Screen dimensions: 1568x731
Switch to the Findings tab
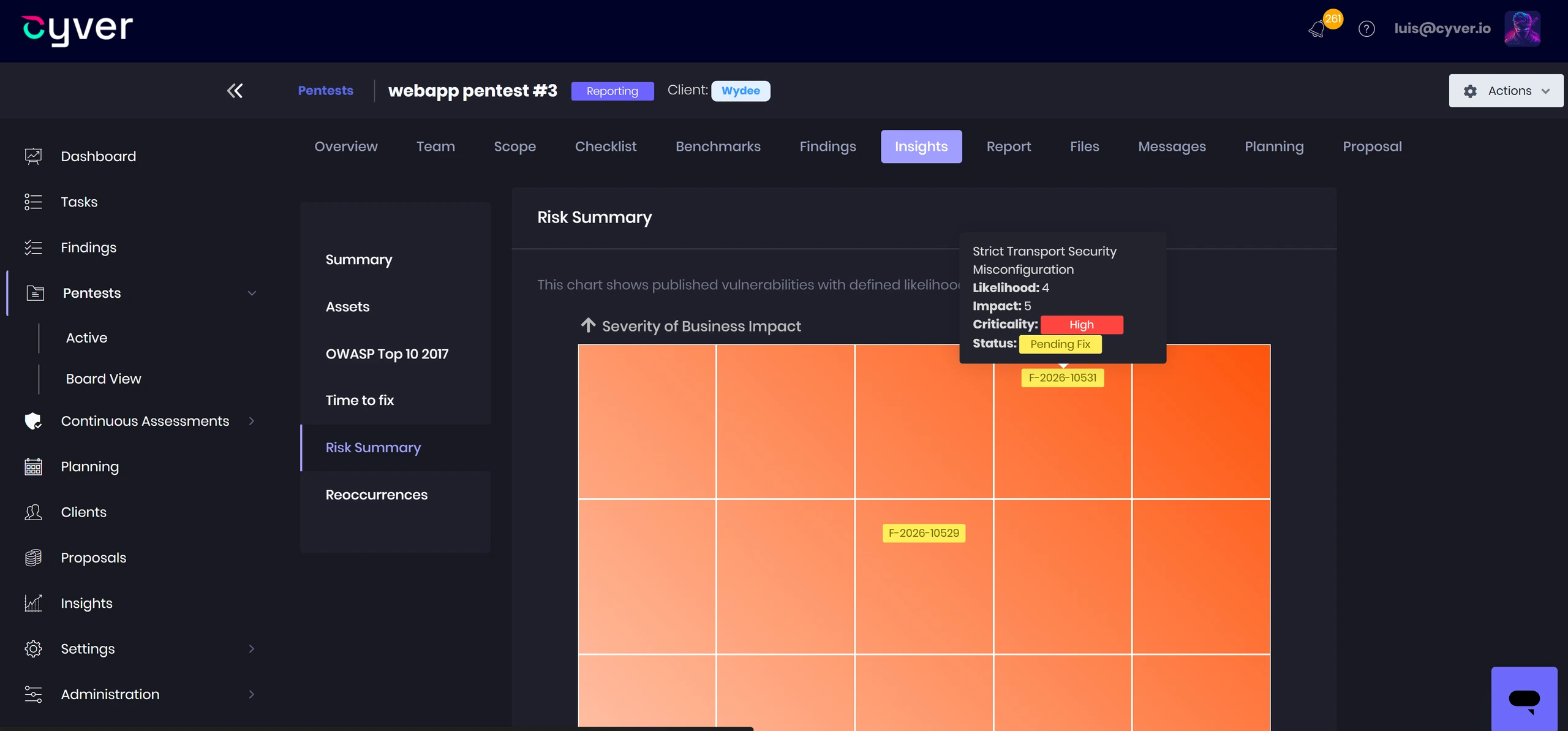coord(827,146)
